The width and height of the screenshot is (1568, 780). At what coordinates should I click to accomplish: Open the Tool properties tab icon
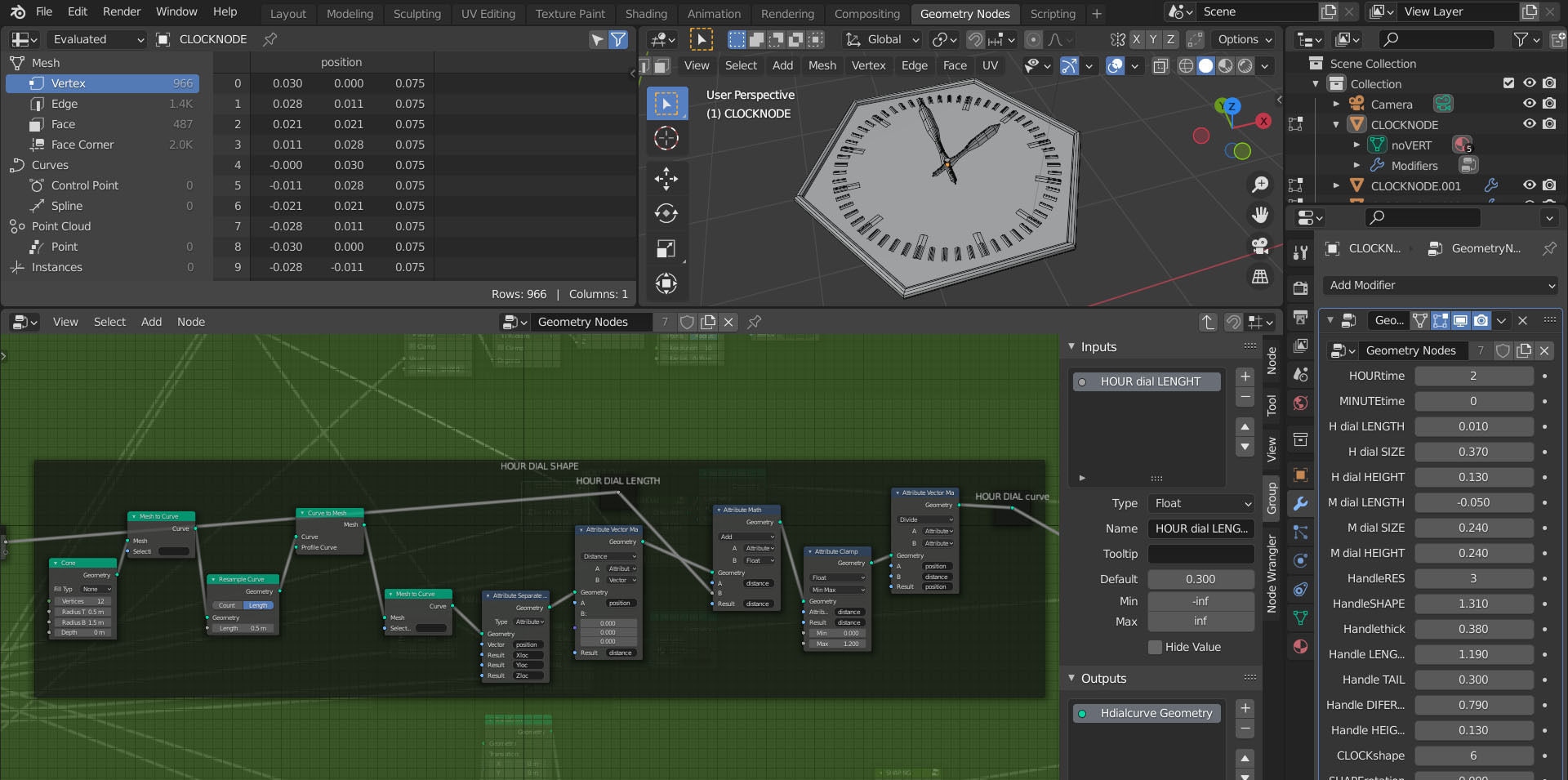click(x=1301, y=252)
